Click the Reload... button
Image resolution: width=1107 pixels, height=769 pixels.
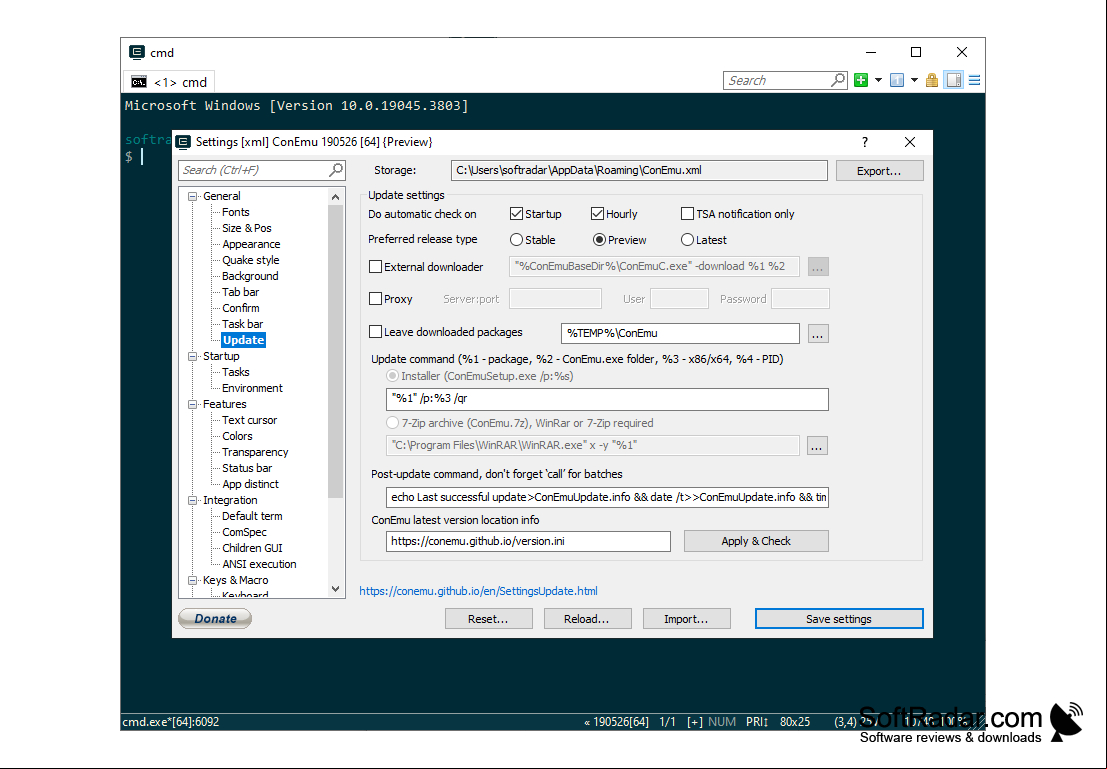click(x=587, y=619)
